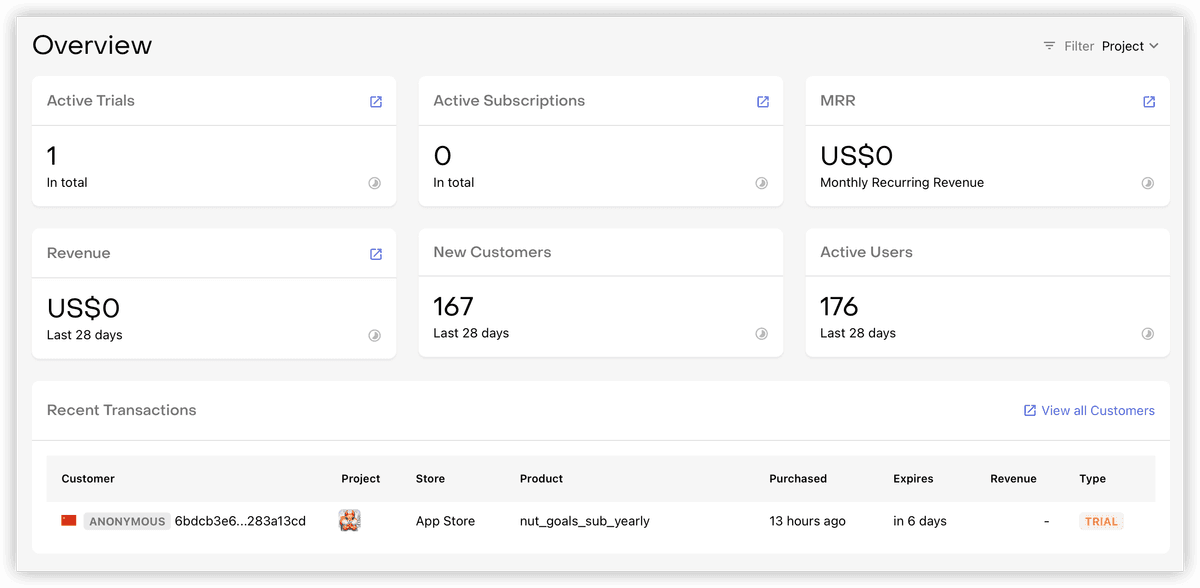1200x588 pixels.
Task: Expand the Project filter dropdown
Action: pos(1130,46)
